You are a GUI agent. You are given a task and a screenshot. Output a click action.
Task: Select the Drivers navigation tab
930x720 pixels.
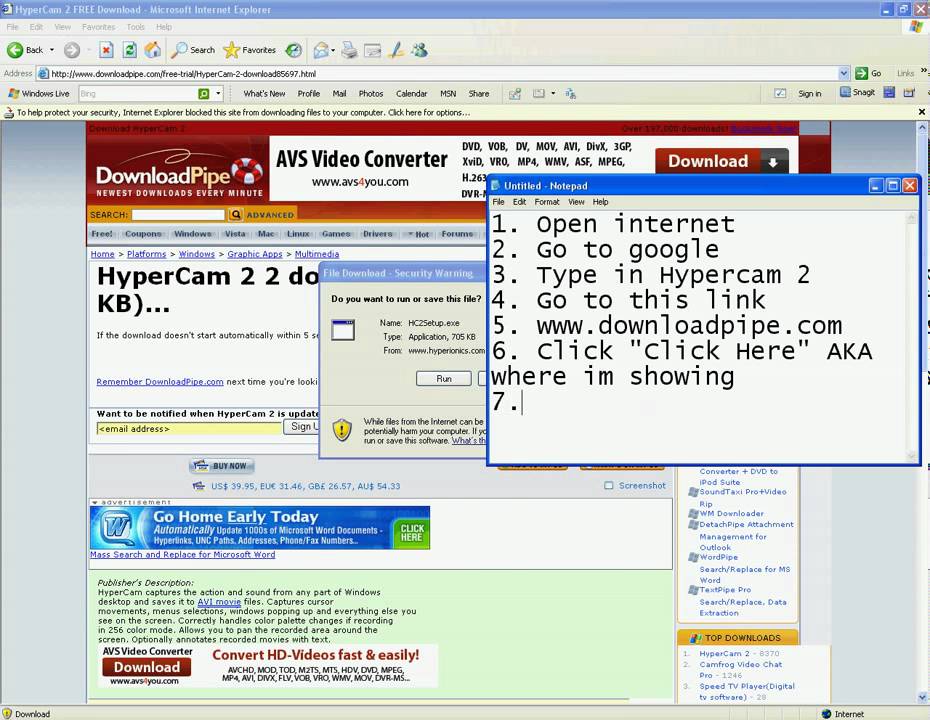(x=377, y=234)
